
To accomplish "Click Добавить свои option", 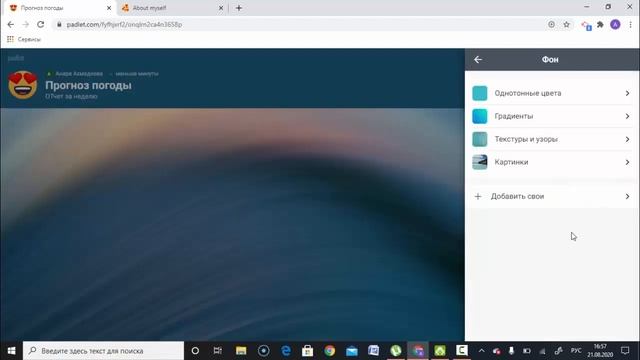I will point(552,196).
